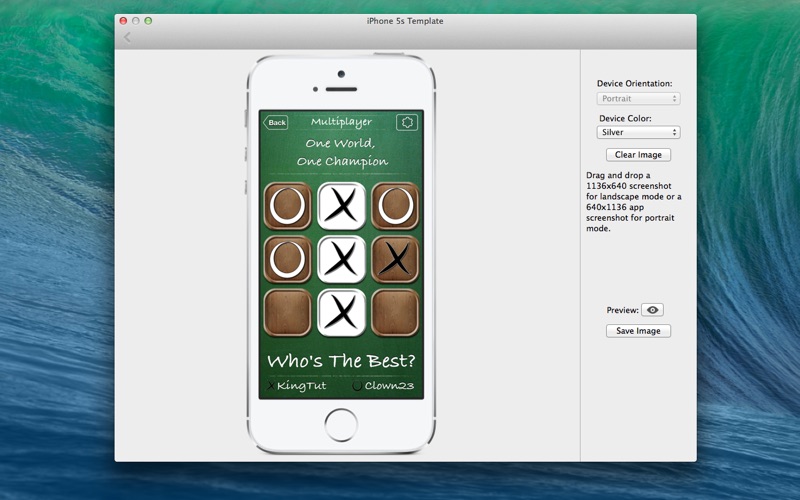Click the iPhone home button on the template

341,425
